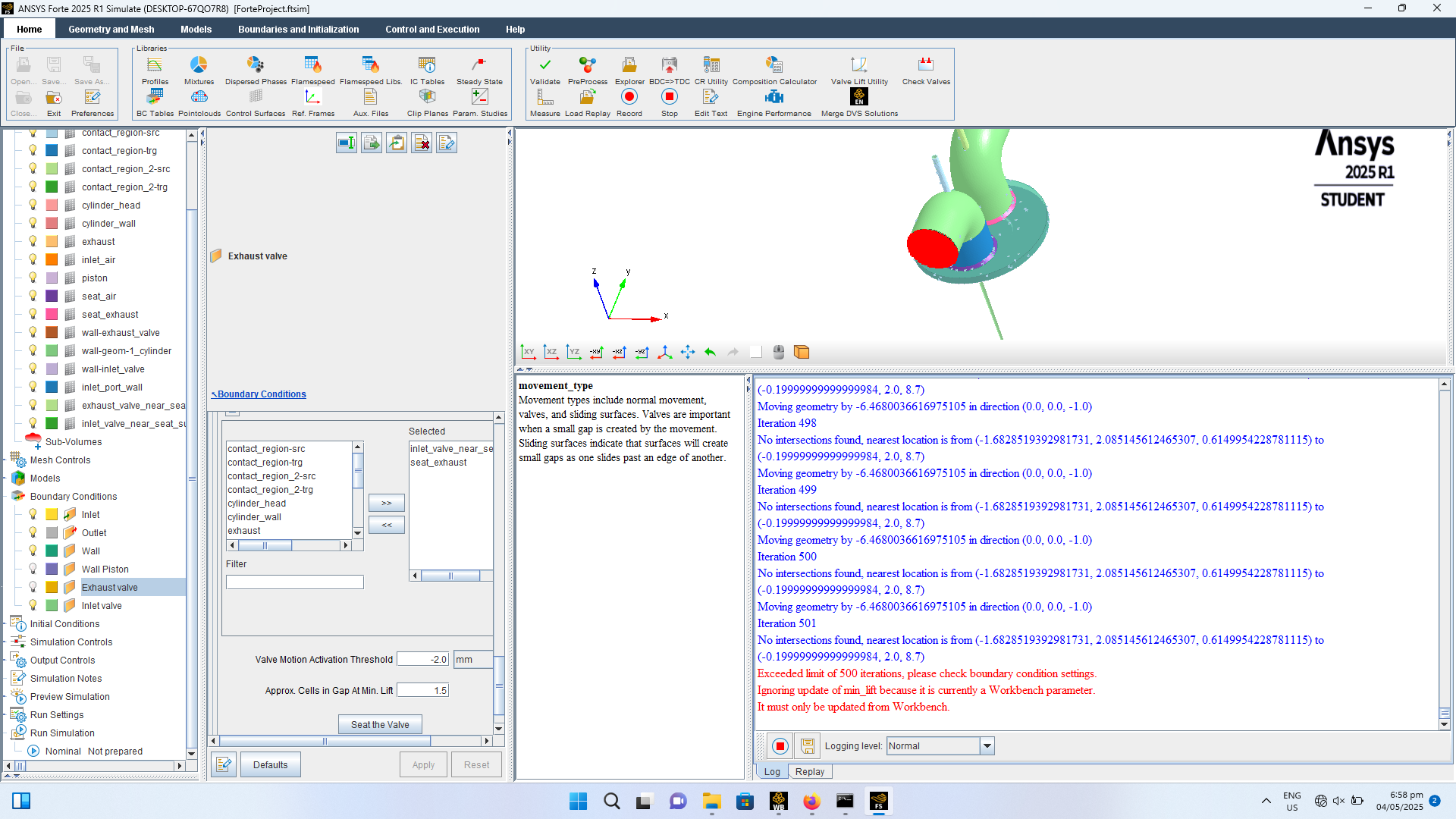
Task: Open BC Tables library
Action: pyautogui.click(x=155, y=102)
